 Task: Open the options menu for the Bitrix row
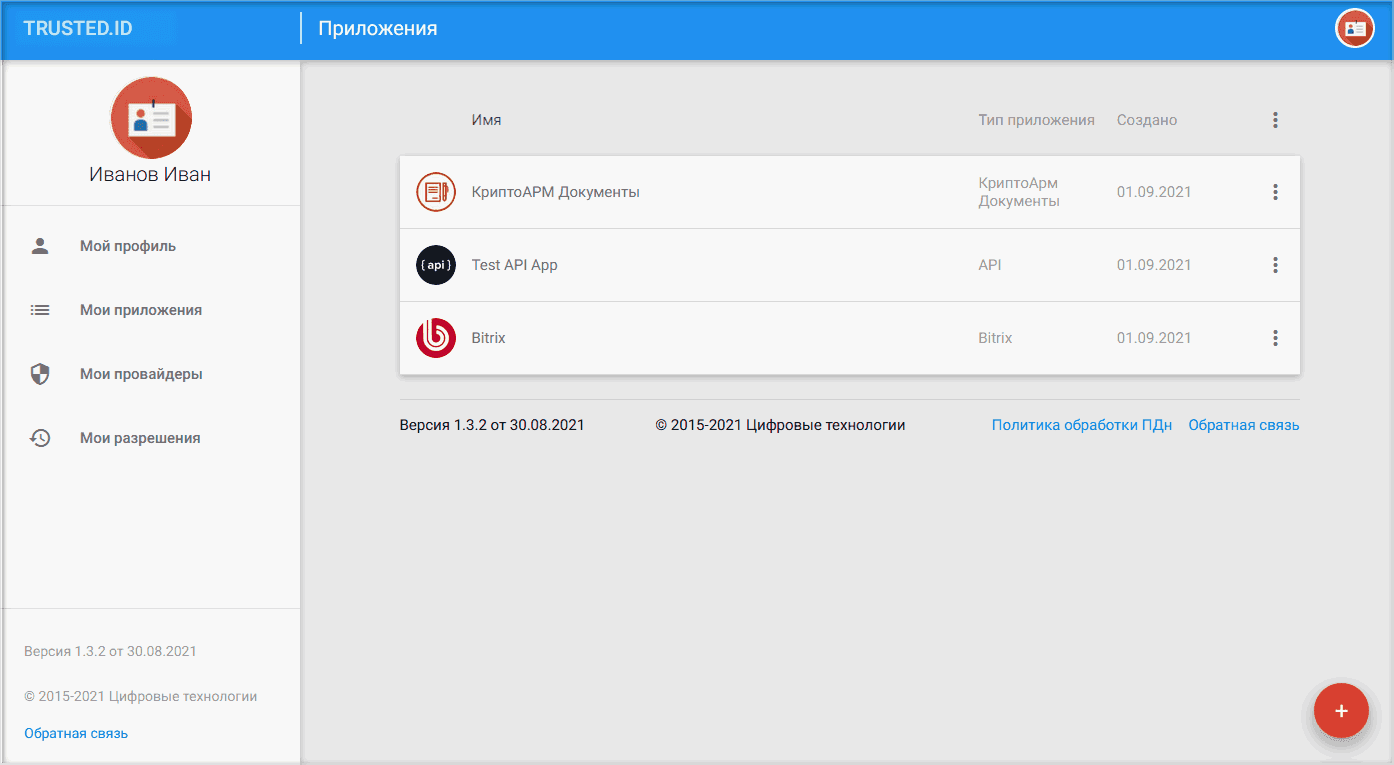[1275, 338]
